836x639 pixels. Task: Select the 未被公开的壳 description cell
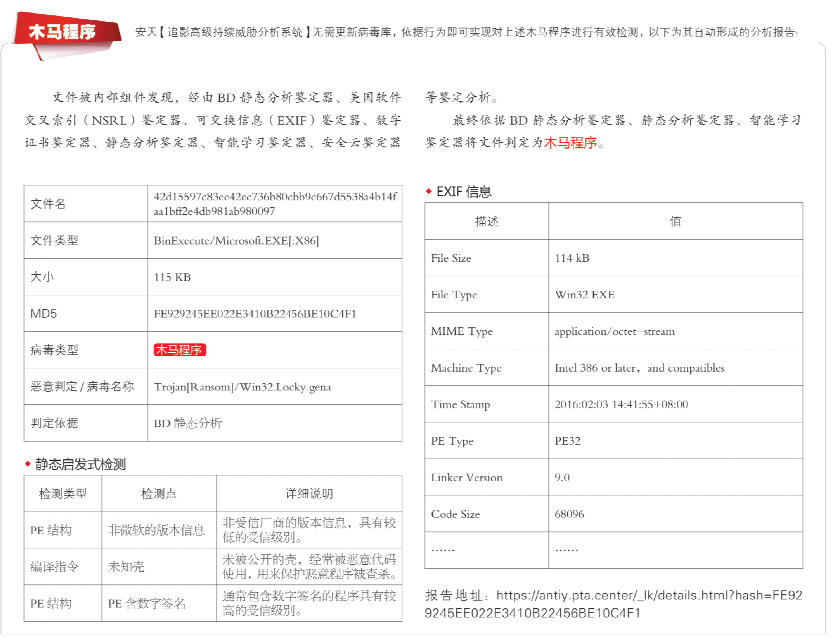309,567
